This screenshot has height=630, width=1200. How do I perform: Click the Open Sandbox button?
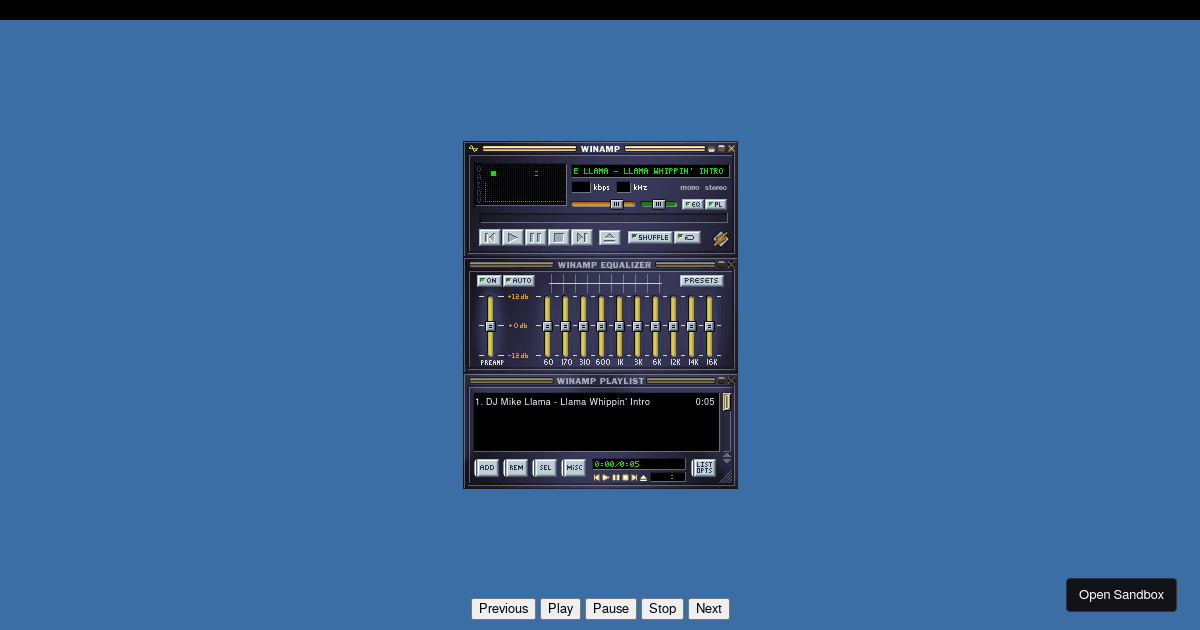(x=1120, y=595)
